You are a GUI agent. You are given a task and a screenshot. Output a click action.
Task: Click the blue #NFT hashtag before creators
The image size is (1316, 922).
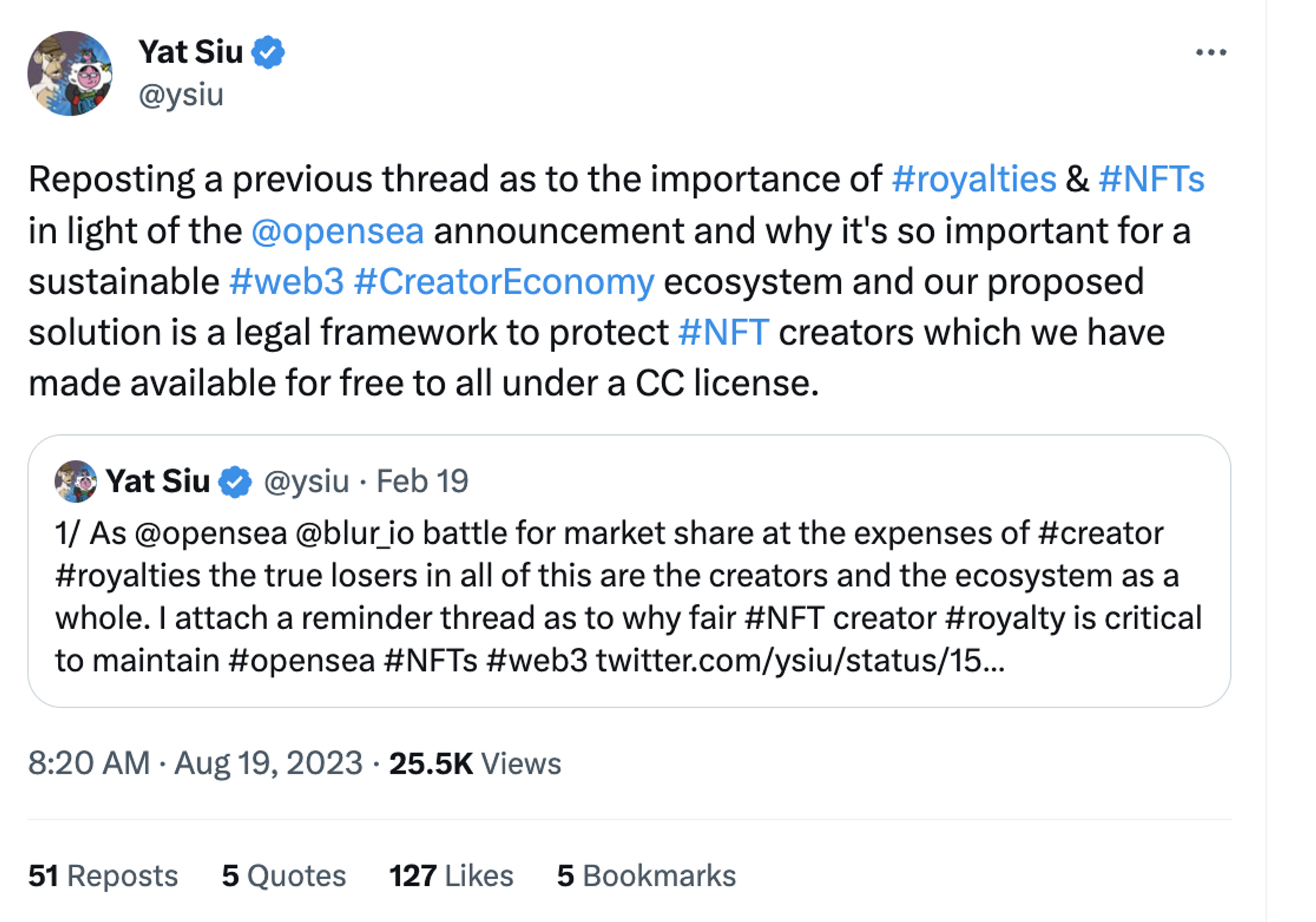[723, 332]
